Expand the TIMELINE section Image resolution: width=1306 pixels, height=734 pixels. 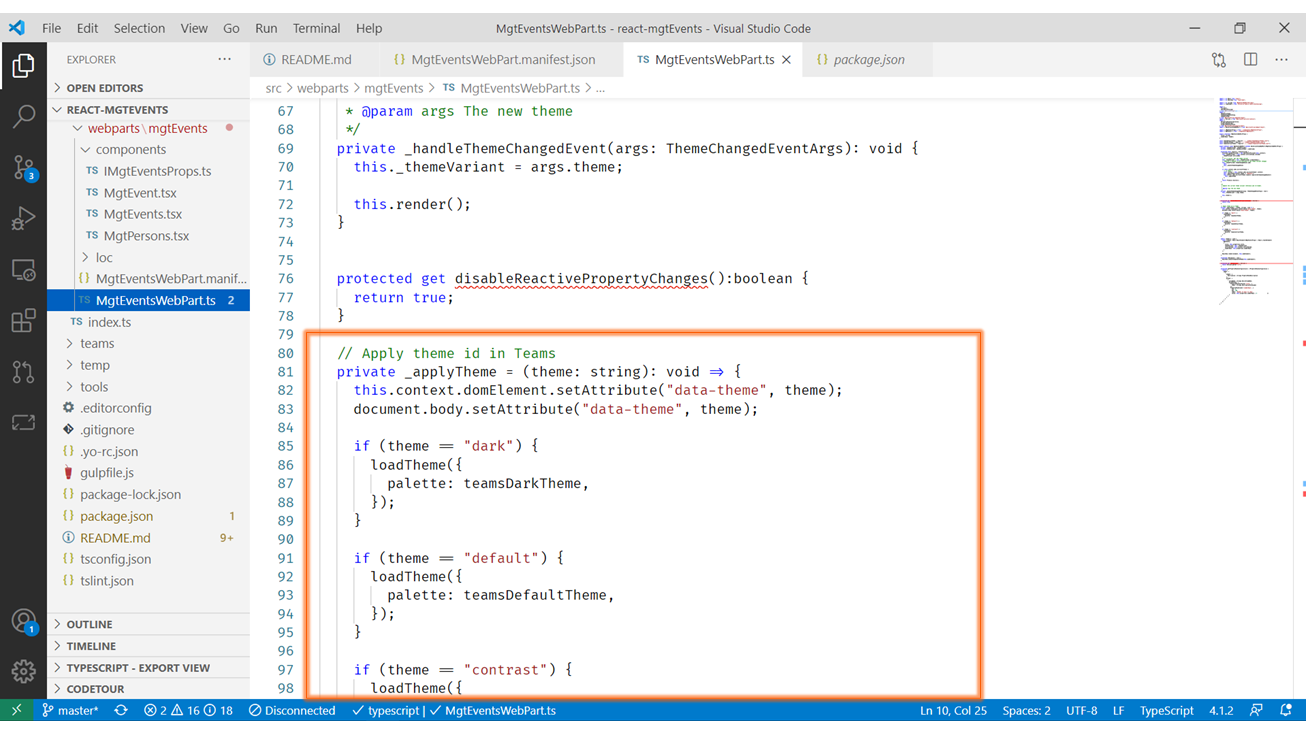pos(91,646)
